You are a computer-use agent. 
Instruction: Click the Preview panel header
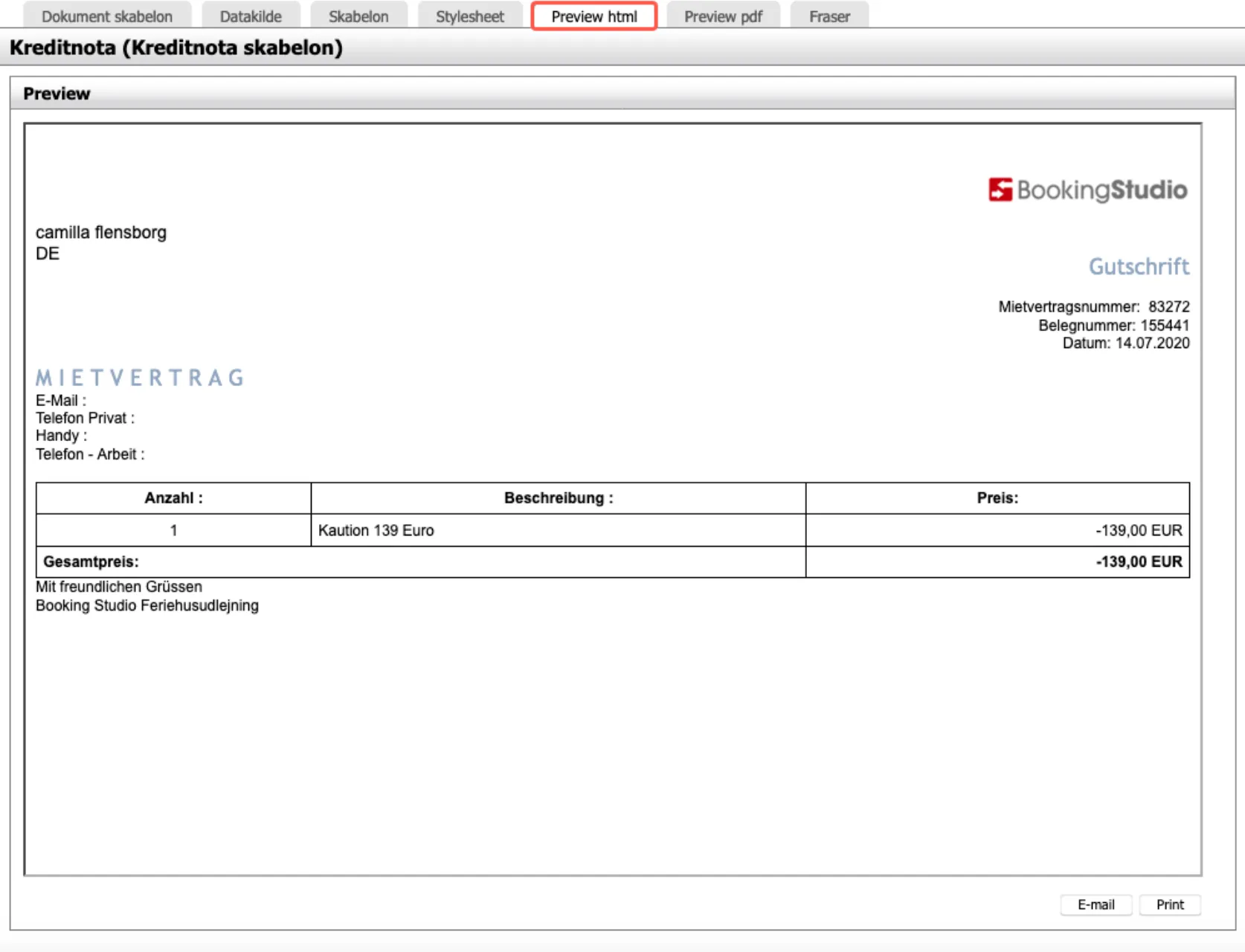click(57, 94)
